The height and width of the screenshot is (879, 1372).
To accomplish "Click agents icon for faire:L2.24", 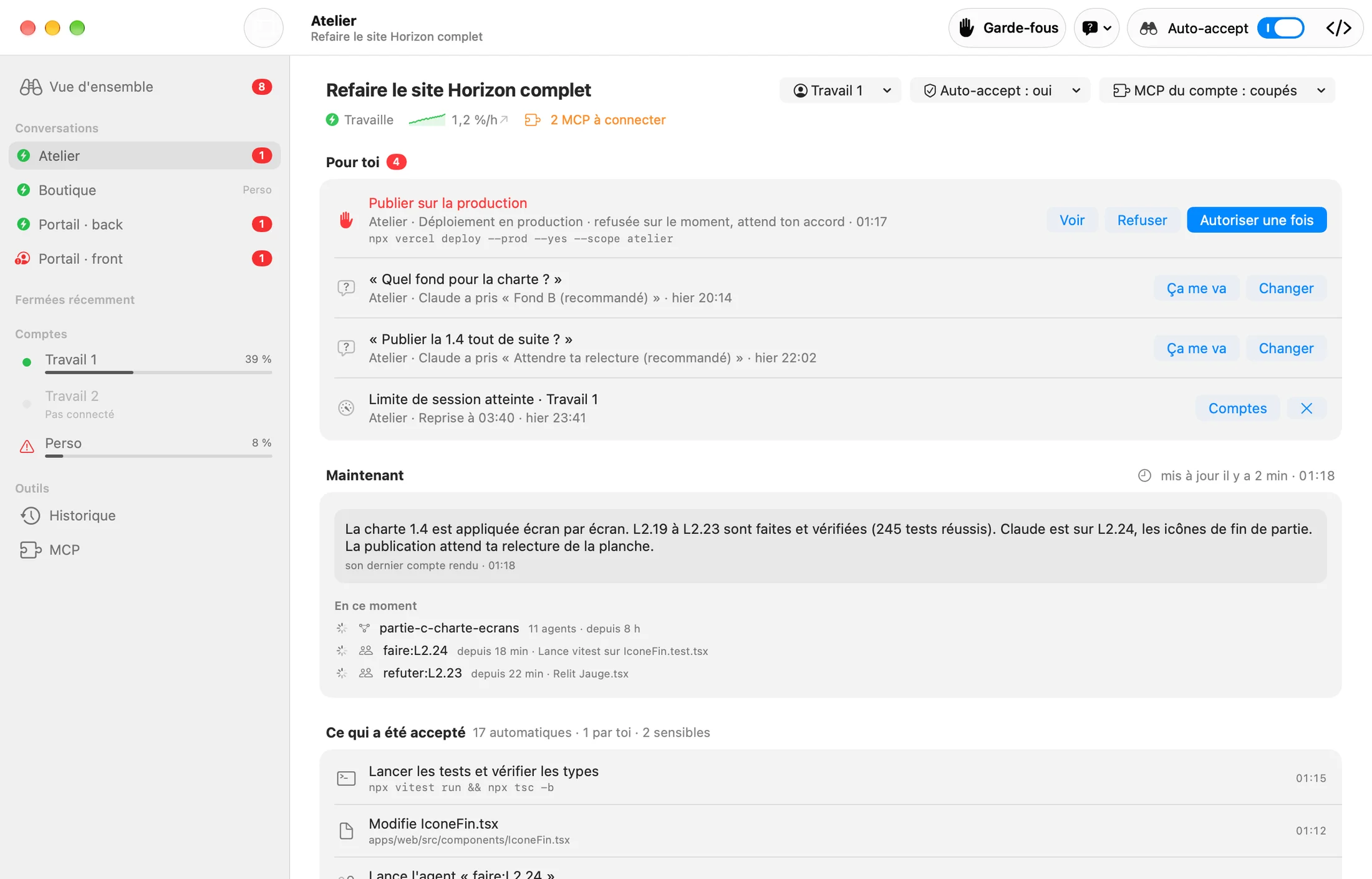I will (366, 651).
